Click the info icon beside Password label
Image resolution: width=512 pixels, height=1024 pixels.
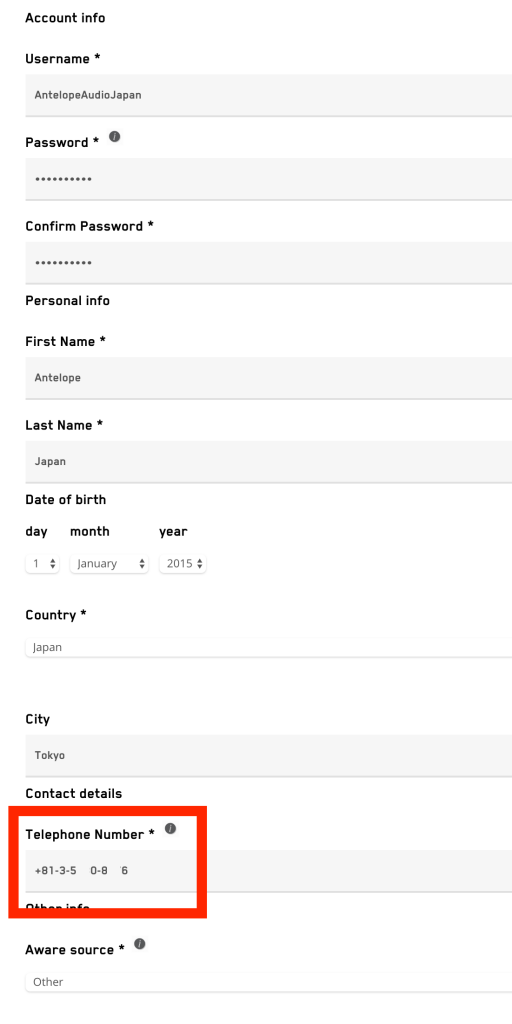click(115, 136)
